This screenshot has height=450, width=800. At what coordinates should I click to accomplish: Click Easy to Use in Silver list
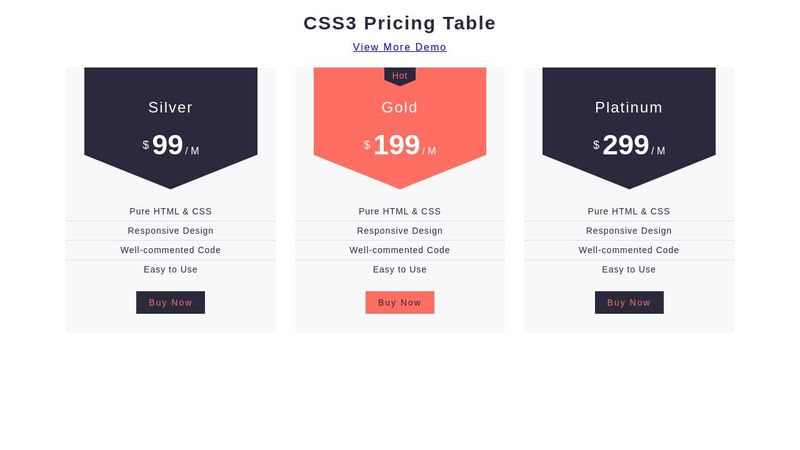coord(170,269)
